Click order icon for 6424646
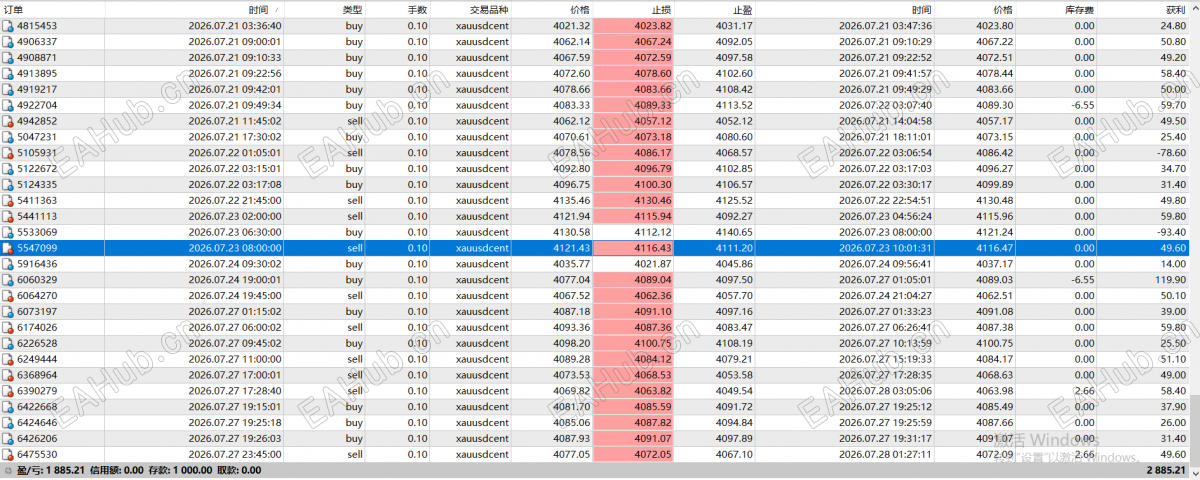1200x480 pixels. 9,423
